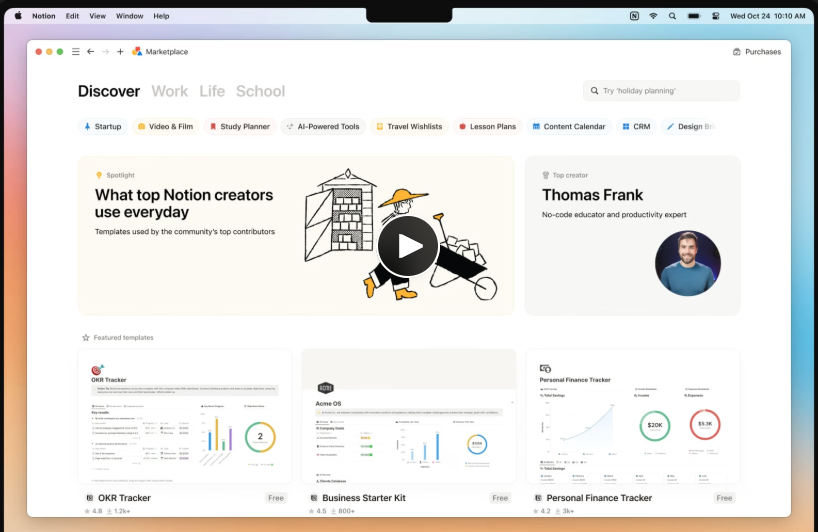This screenshot has width=818, height=532.
Task: Open the Personal Finance Tracker template title
Action: tap(599, 498)
